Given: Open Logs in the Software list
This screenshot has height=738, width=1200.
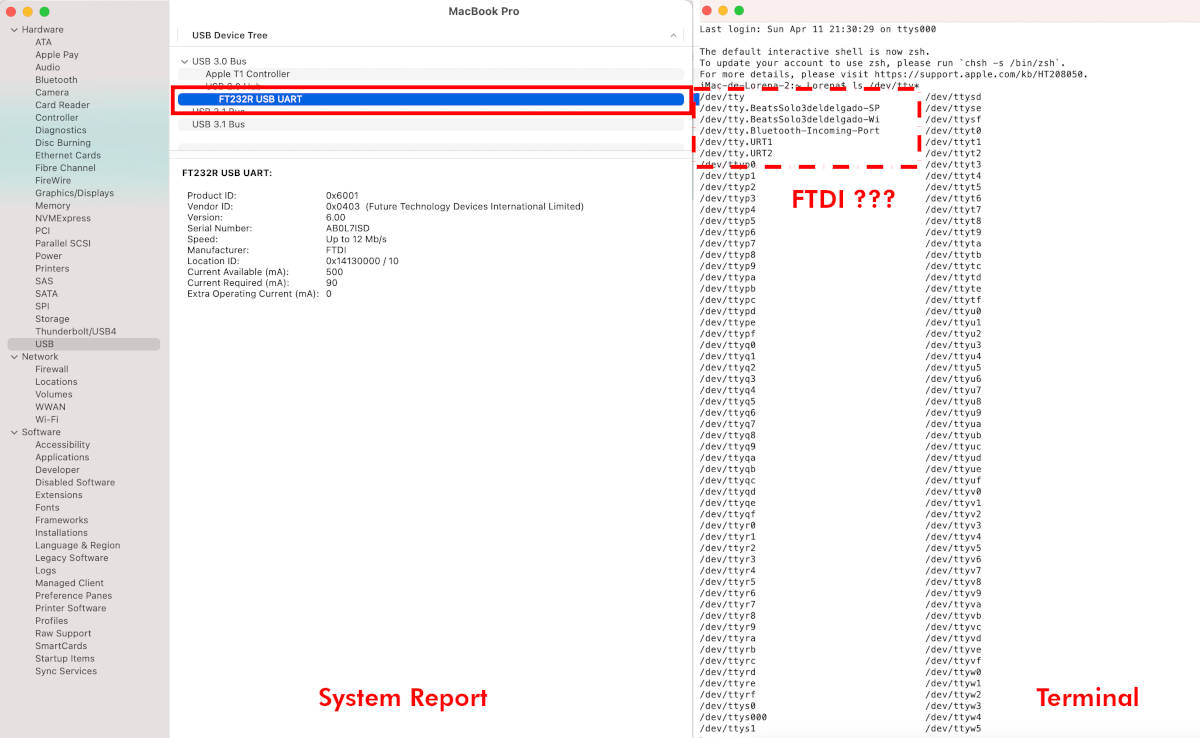Looking at the screenshot, I should (46, 571).
